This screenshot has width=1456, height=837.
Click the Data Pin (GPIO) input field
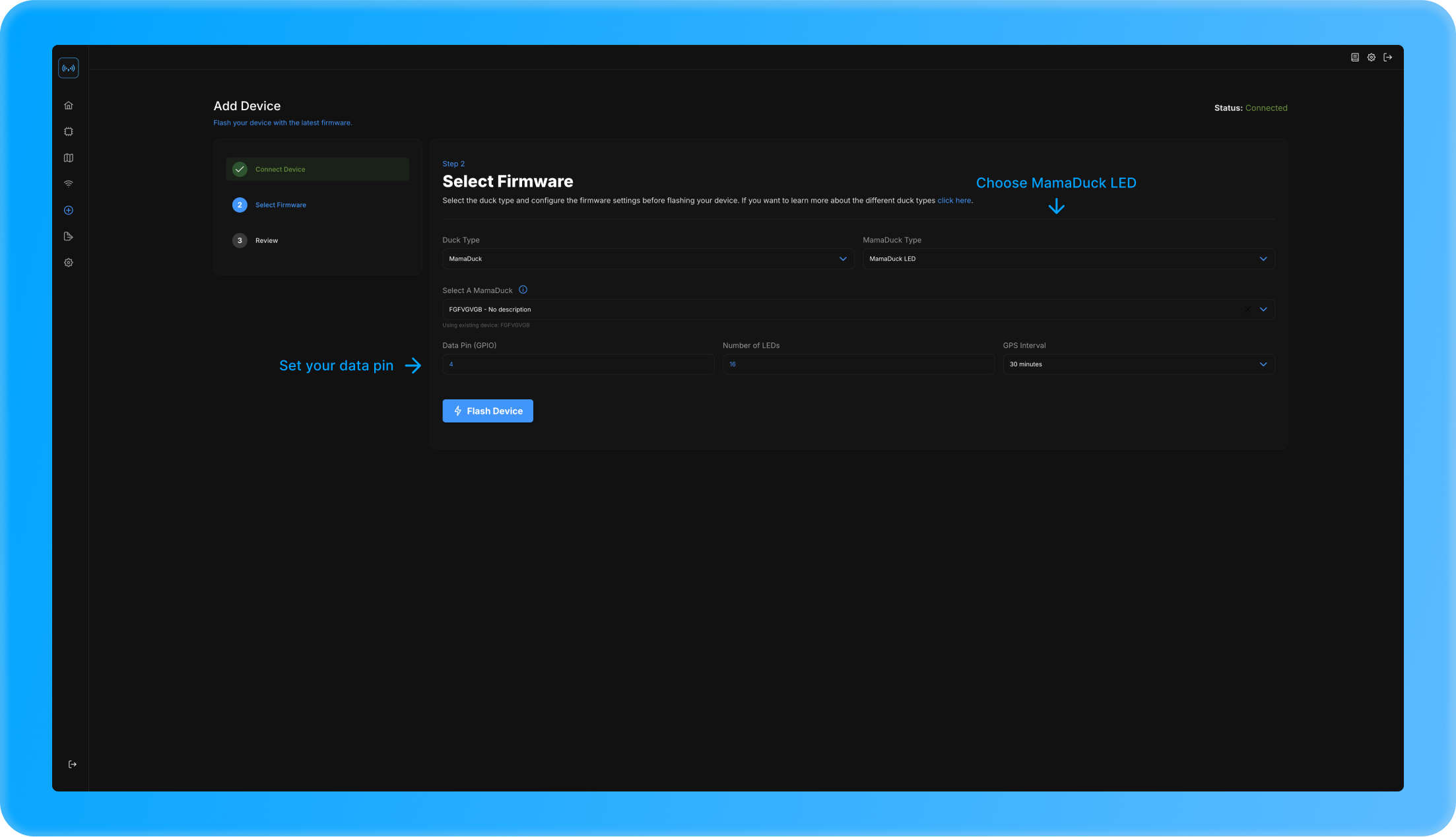pos(578,364)
